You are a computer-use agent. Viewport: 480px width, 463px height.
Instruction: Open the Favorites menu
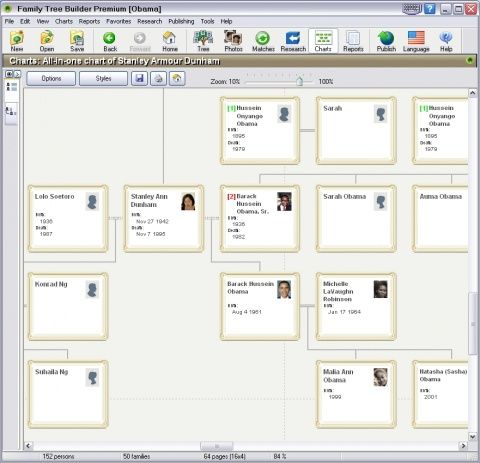tap(118, 21)
